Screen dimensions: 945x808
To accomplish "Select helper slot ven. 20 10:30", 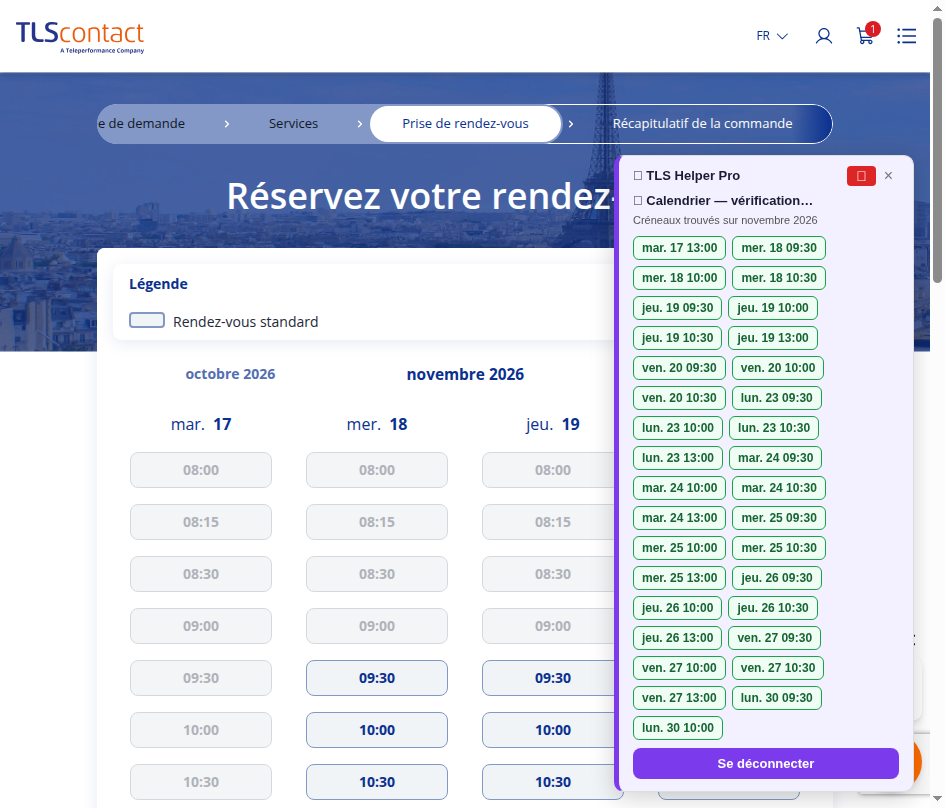I will (679, 398).
